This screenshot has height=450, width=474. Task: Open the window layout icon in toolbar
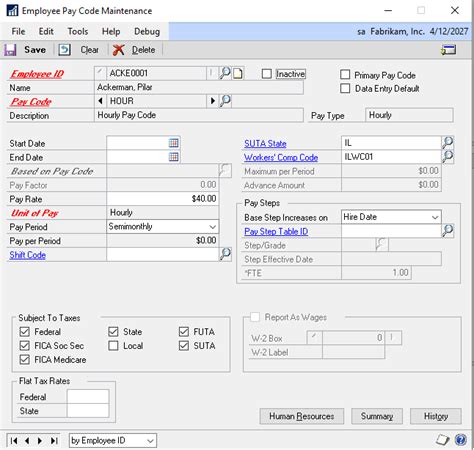(449, 50)
